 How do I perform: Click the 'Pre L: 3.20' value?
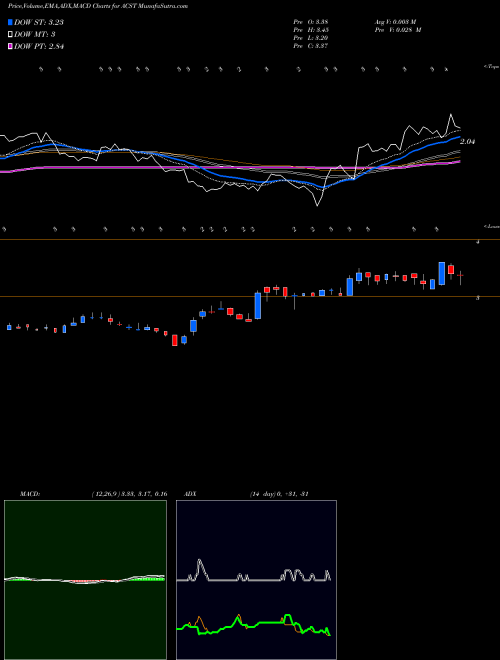(x=311, y=38)
